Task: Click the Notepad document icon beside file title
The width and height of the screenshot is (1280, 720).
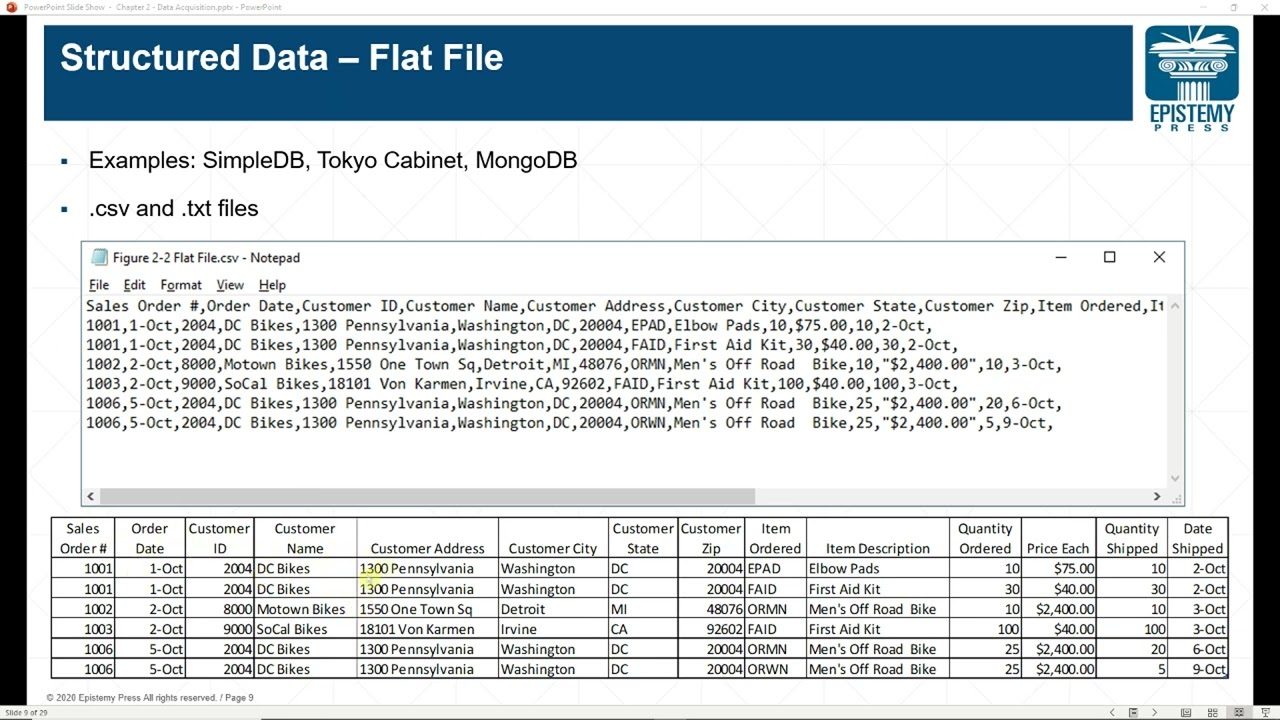Action: pyautogui.click(x=99, y=257)
